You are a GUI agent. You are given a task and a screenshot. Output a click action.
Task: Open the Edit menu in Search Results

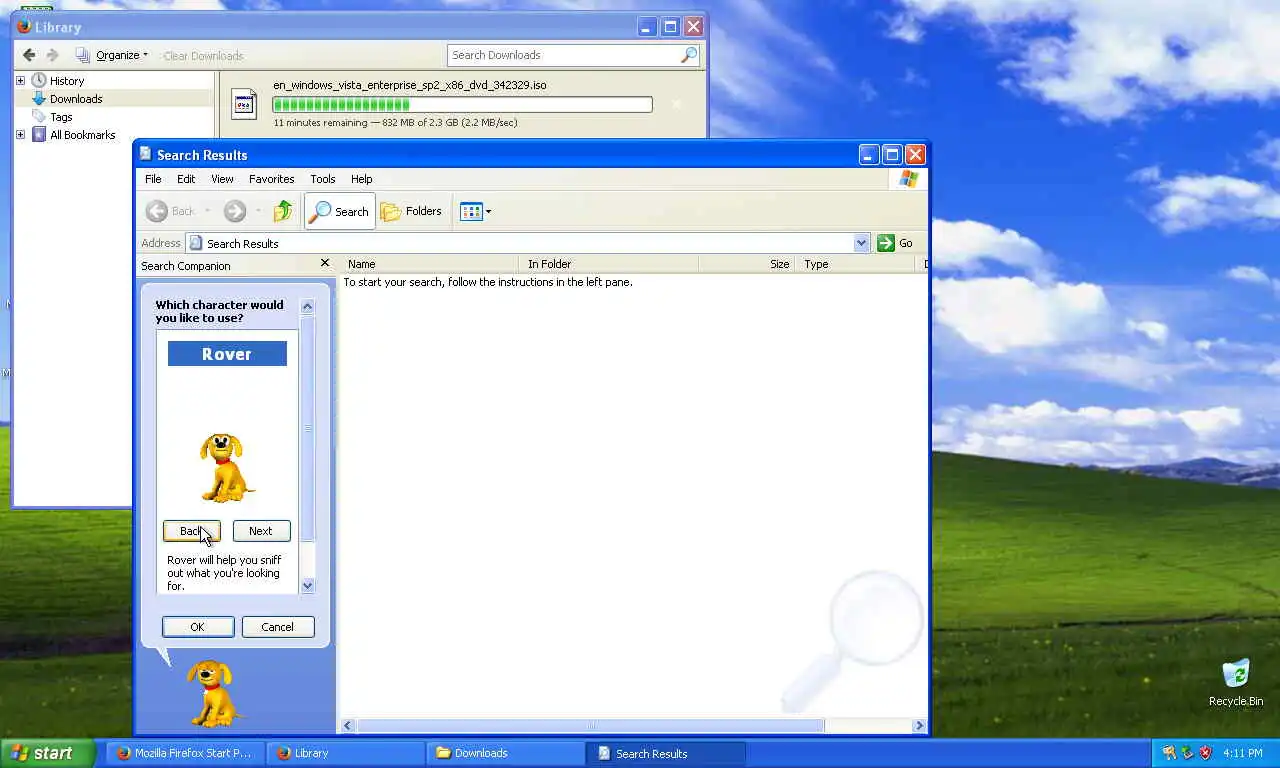[x=186, y=179]
